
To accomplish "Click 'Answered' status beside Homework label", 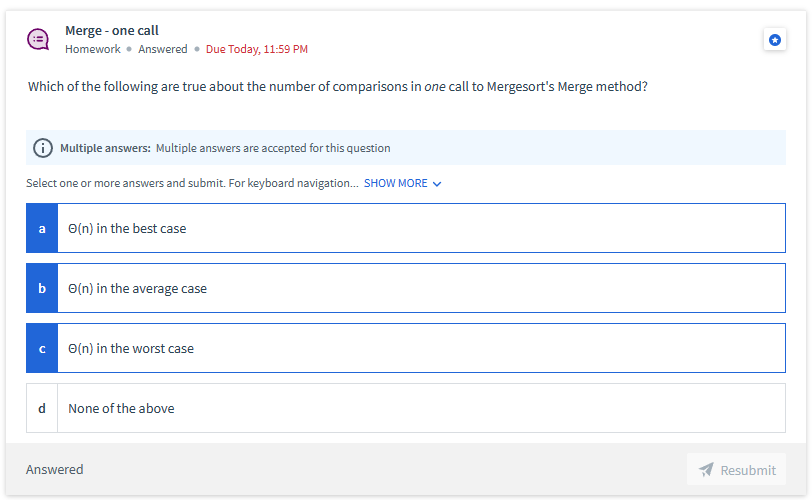I will point(163,49).
